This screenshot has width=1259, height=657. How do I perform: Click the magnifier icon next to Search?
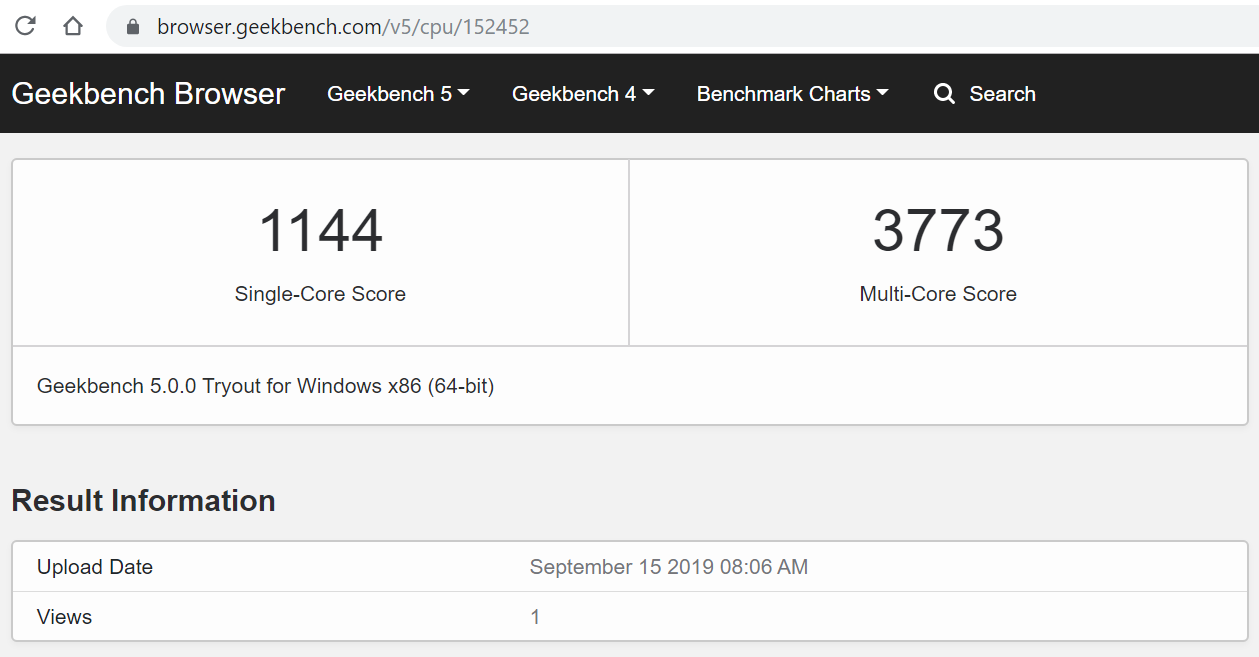944,94
